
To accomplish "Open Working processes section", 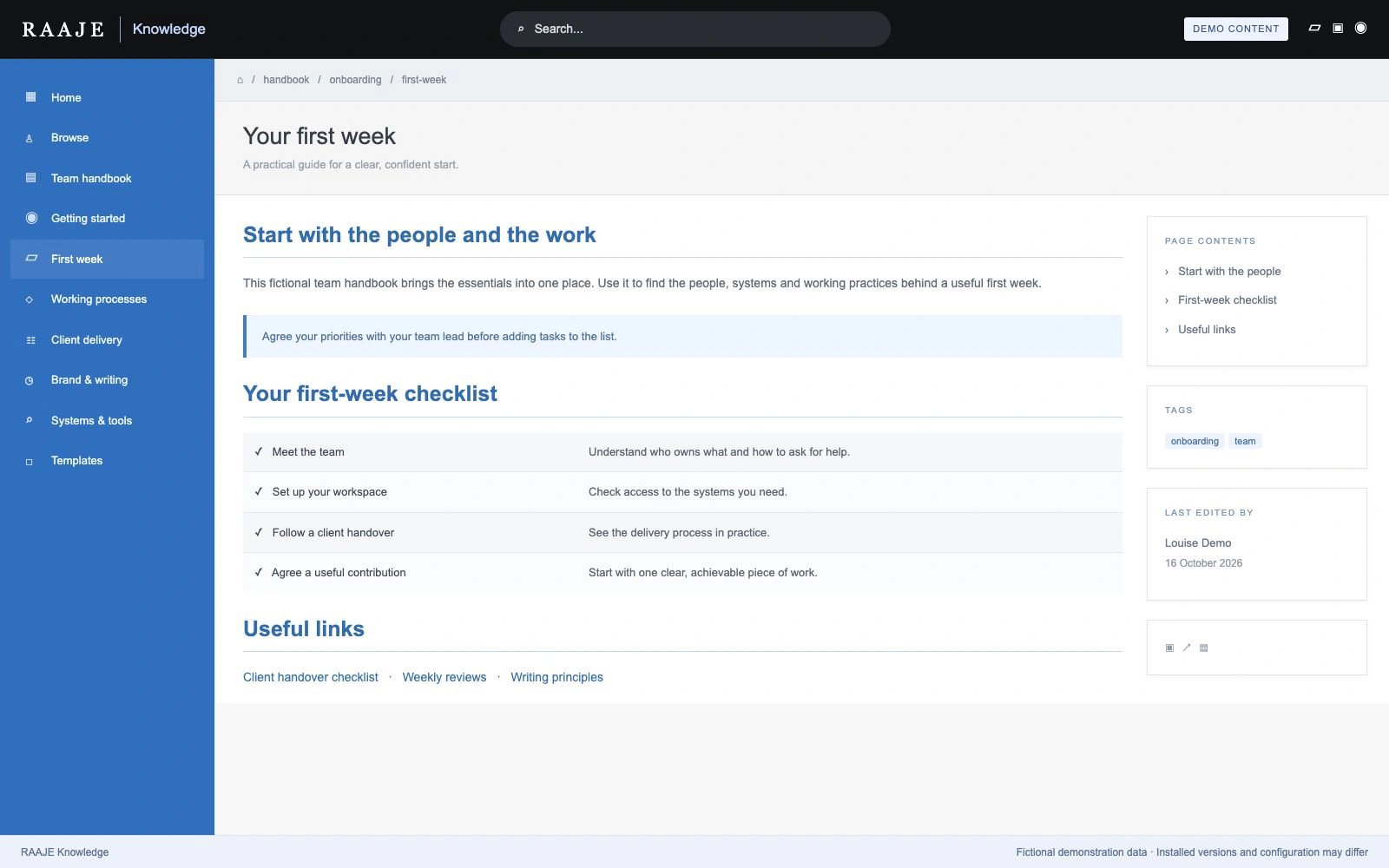I will point(107,299).
